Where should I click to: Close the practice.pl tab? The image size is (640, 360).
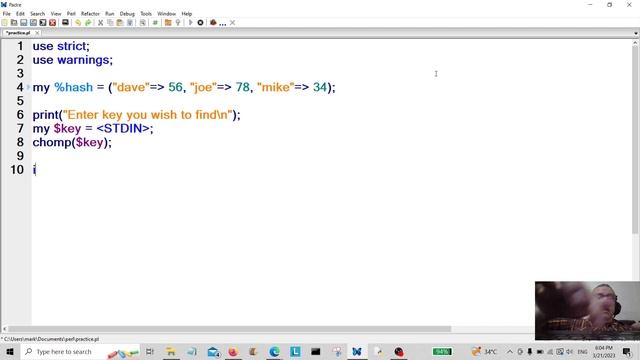pos(37,33)
